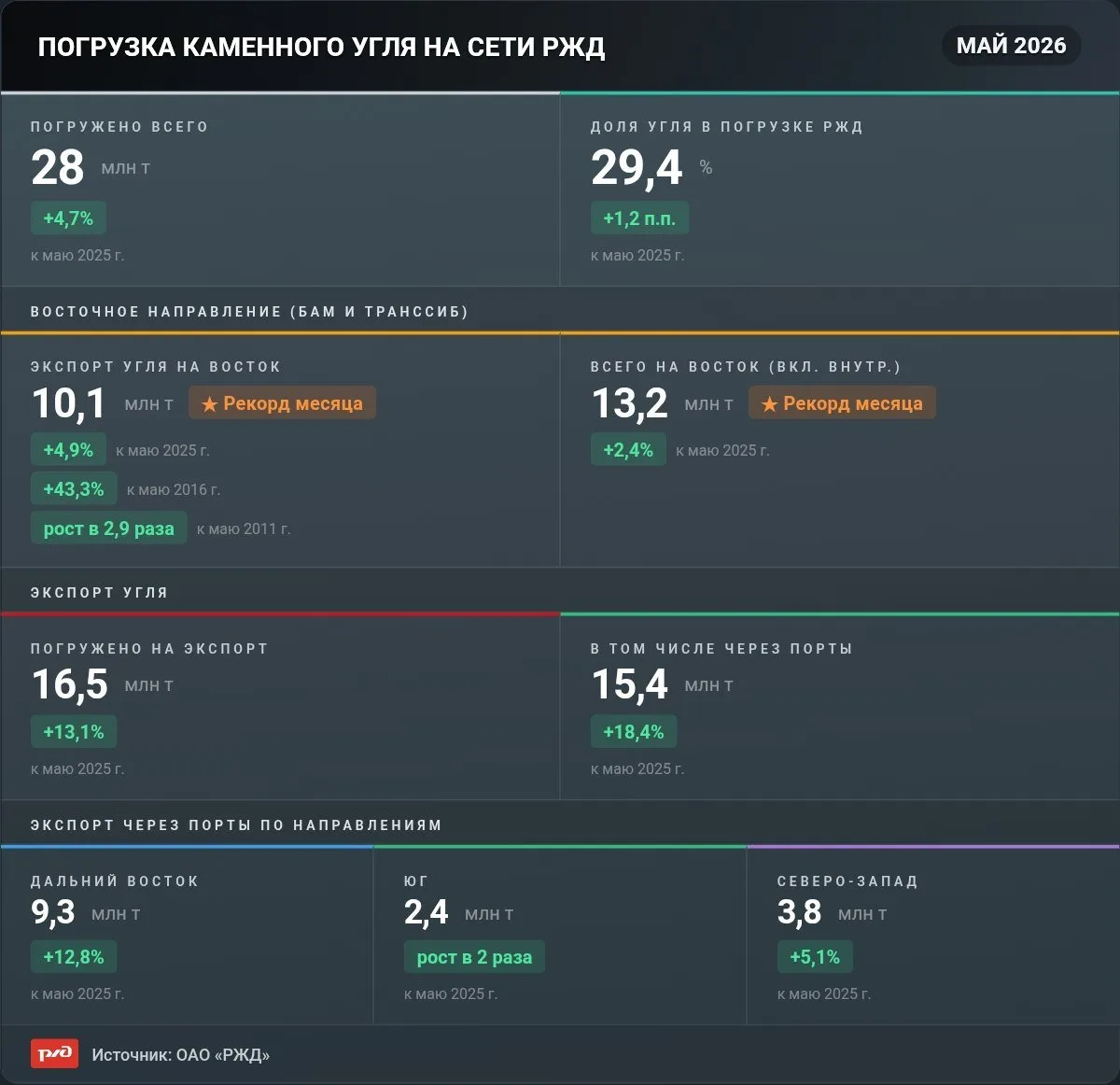Click the star icon in 13,2 record badge
The height and width of the screenshot is (1085, 1120).
(770, 404)
